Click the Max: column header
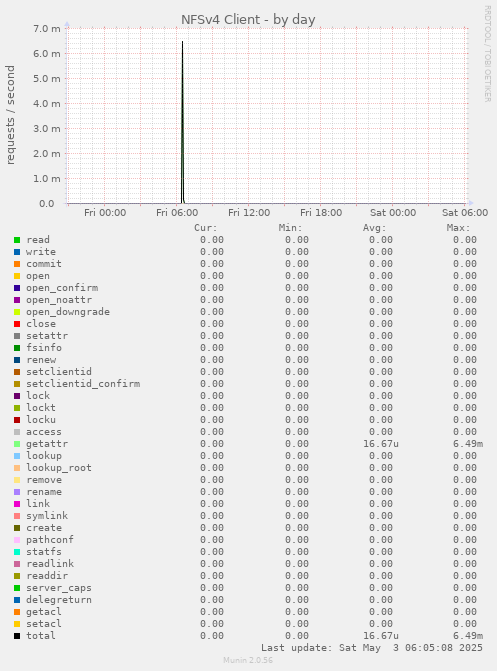Screen dimensions: 497x671 pos(458,228)
